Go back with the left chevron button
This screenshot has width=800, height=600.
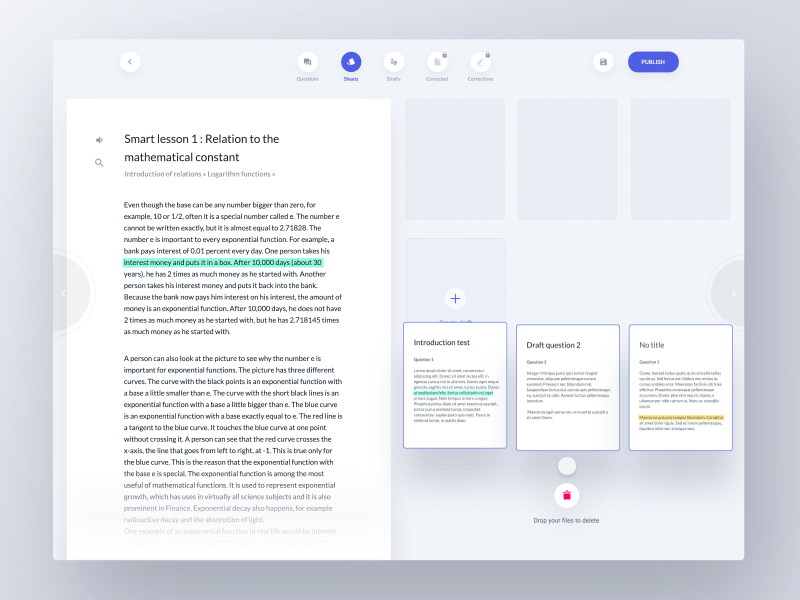[130, 62]
